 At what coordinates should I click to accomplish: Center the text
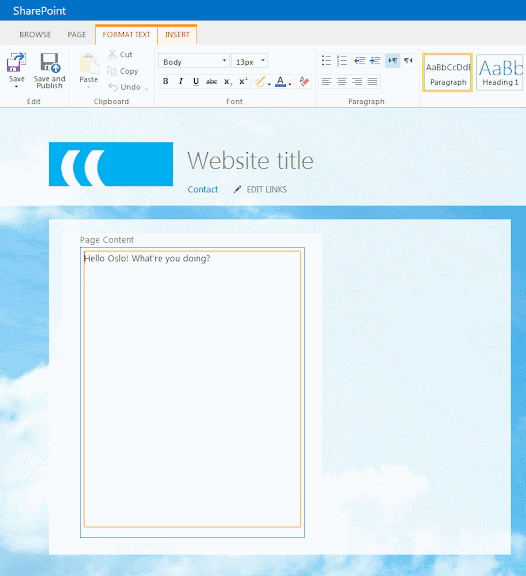342,81
